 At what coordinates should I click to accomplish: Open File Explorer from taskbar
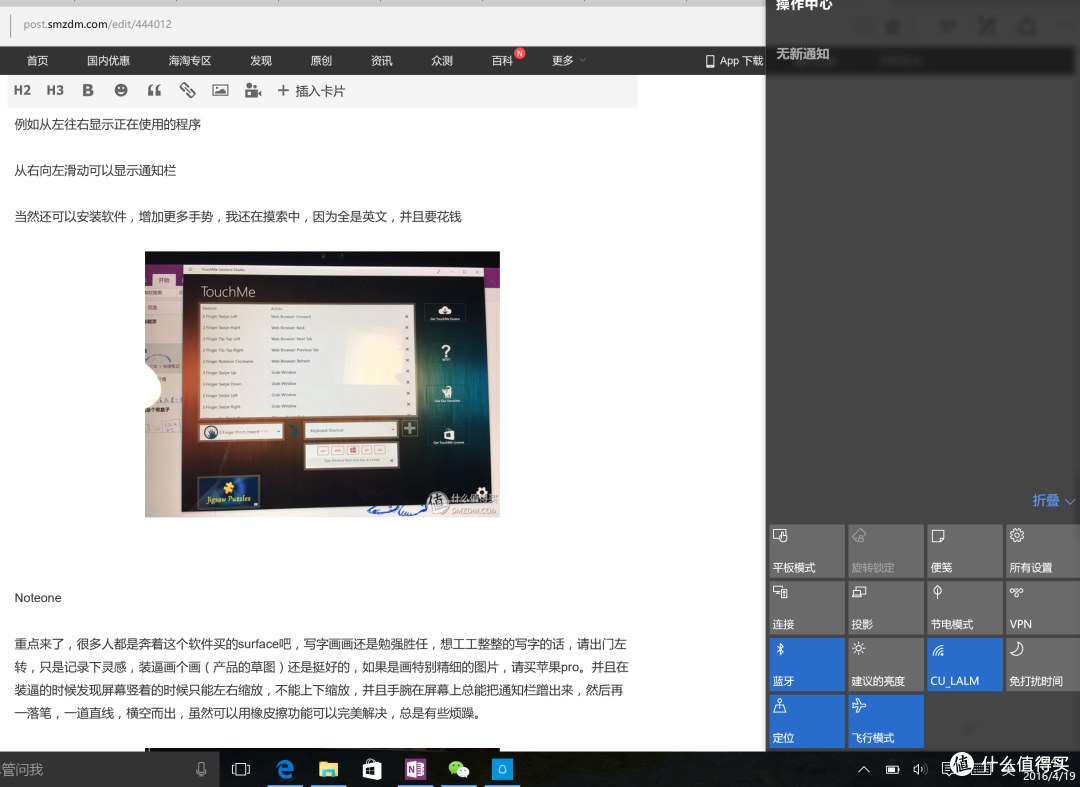coord(329,769)
